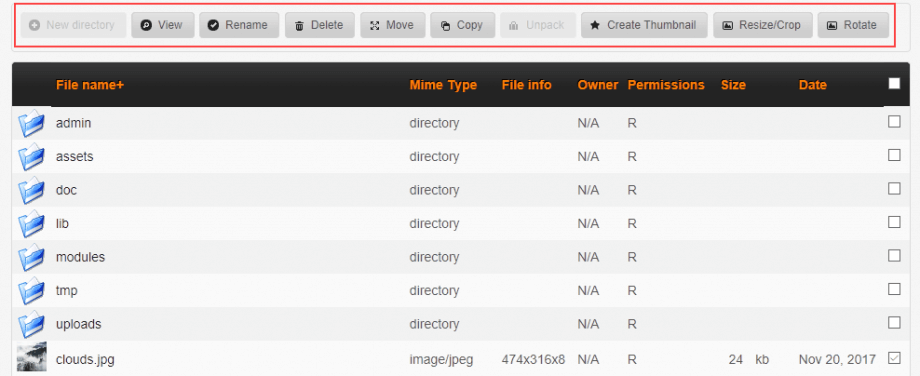Image resolution: width=920 pixels, height=376 pixels.
Task: Click the 24 kb size value
Action: [749, 359]
